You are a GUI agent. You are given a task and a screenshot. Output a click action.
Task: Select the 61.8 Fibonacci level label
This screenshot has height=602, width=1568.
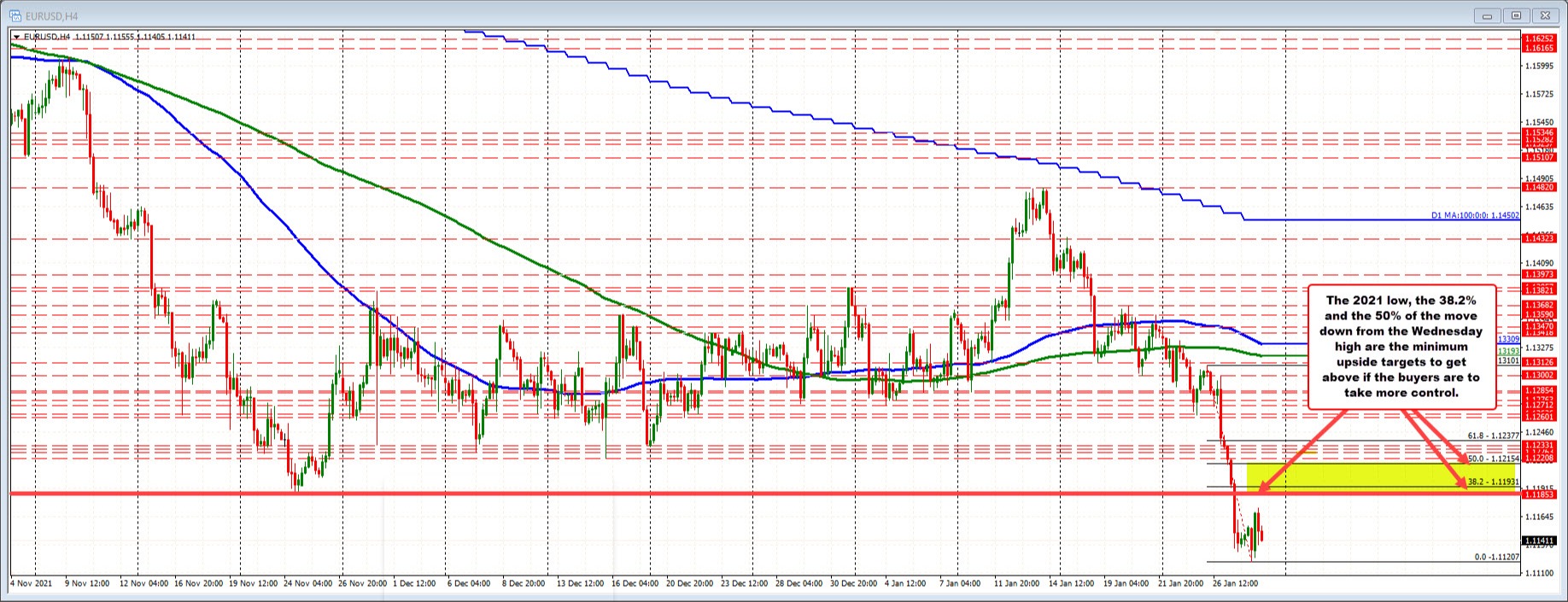coord(1493,435)
